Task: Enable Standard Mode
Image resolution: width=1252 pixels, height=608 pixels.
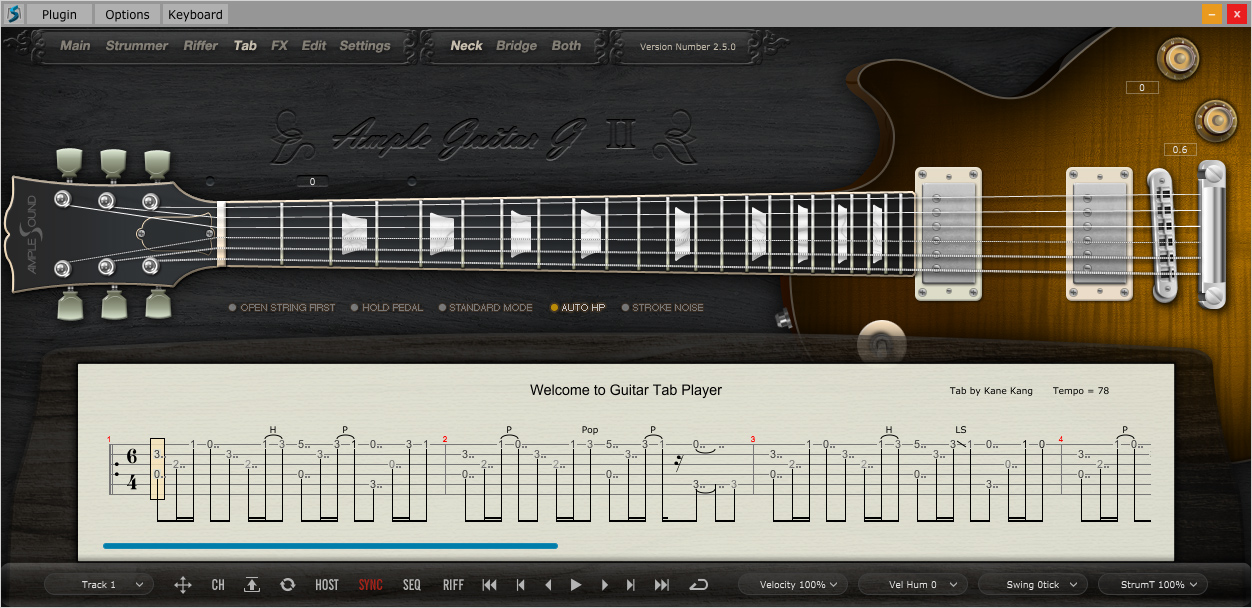Action: (x=485, y=308)
